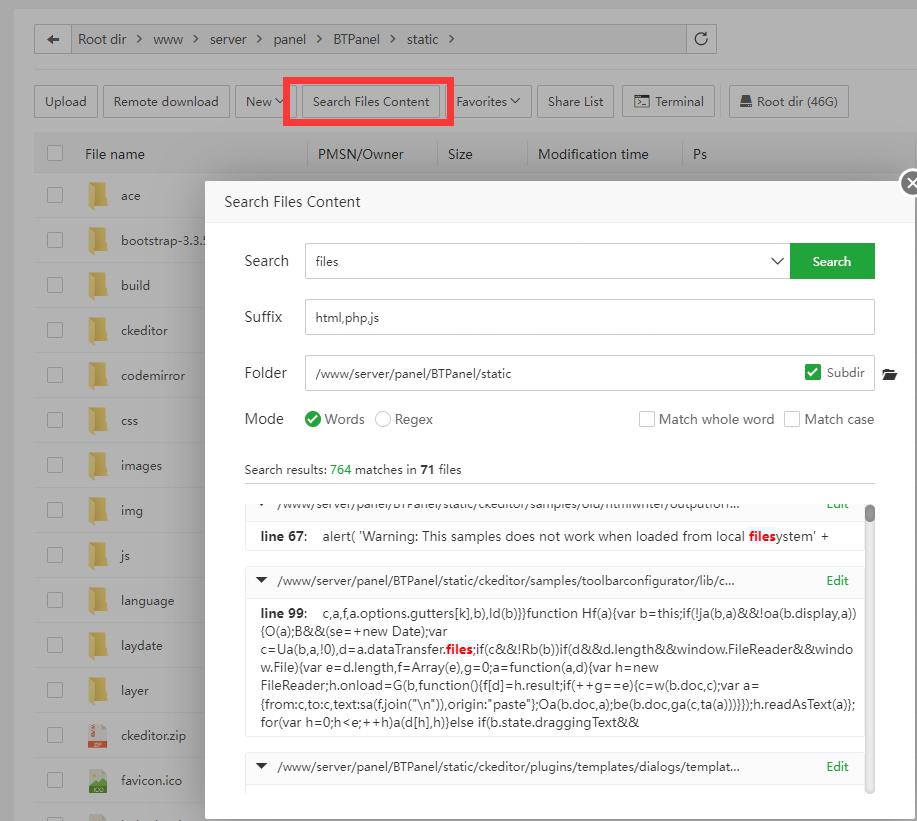This screenshot has height=821, width=917.
Task: Click Share List in the toolbar
Action: pos(575,102)
